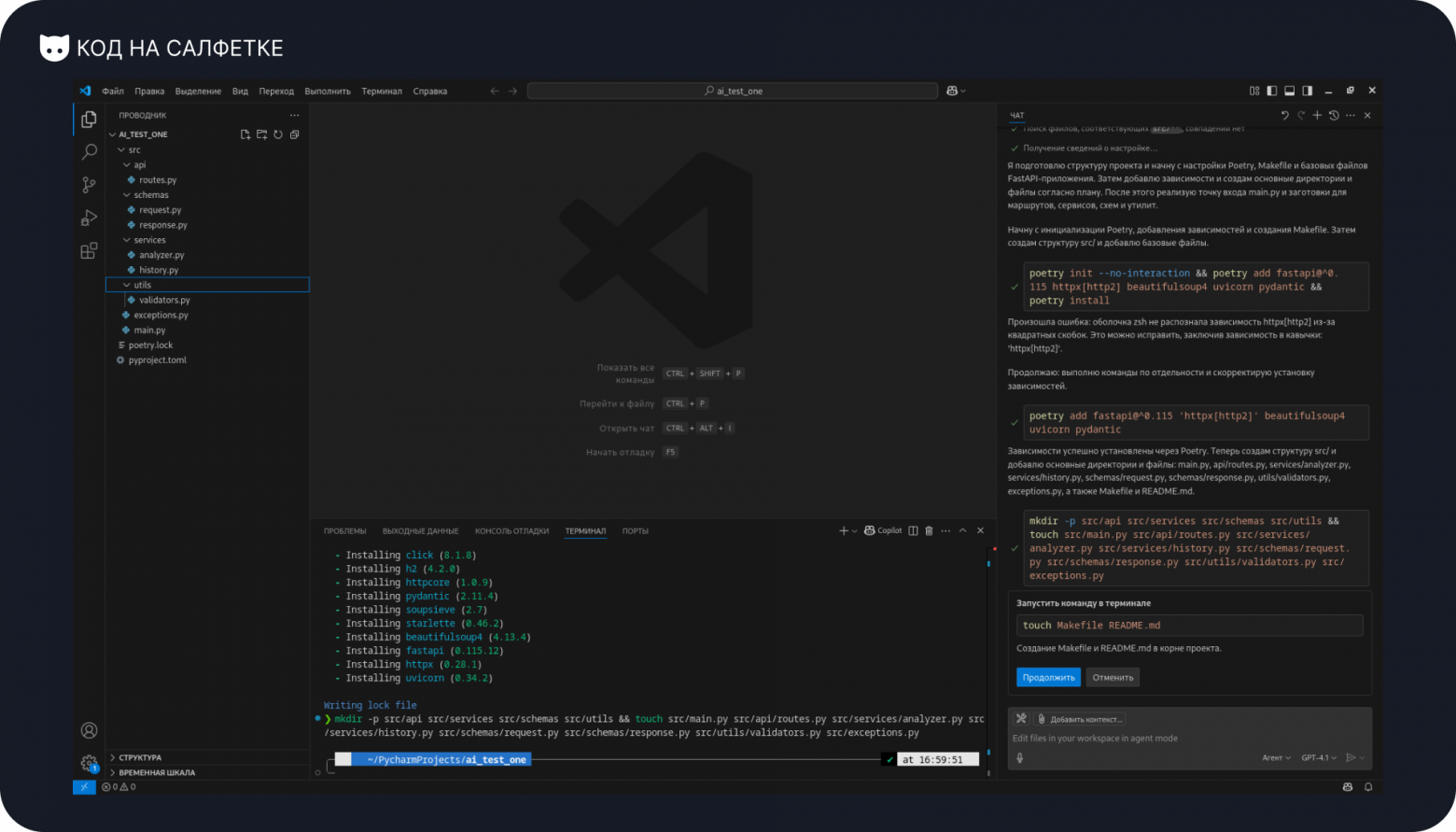1456x832 pixels.
Task: Toggle the bottom panel visibility
Action: [x=1289, y=91]
